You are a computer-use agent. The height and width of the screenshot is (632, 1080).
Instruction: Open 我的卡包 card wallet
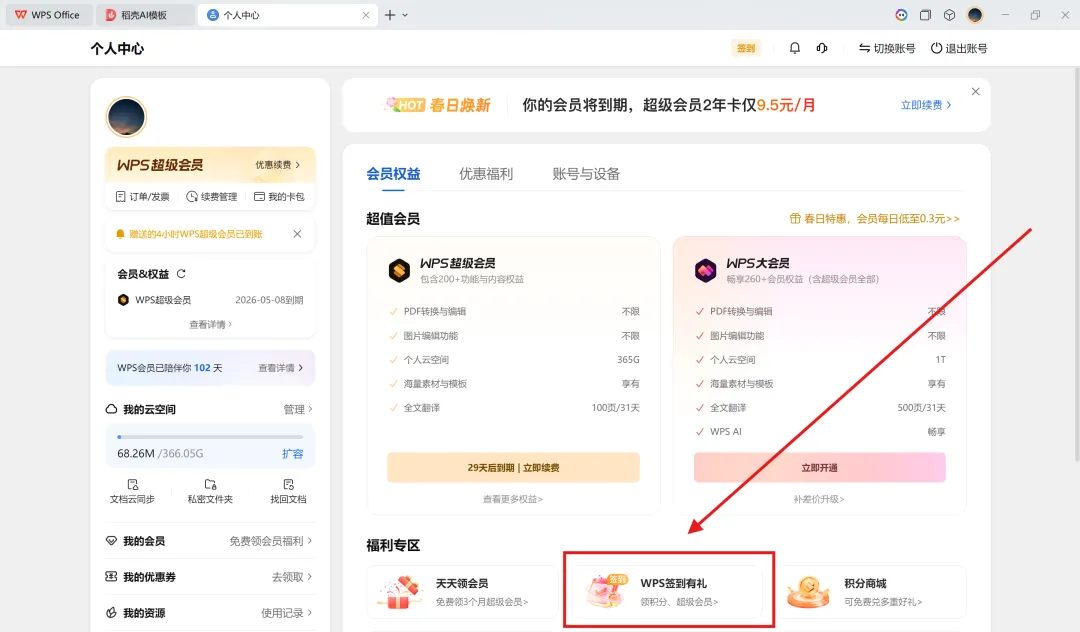pyautogui.click(x=279, y=196)
